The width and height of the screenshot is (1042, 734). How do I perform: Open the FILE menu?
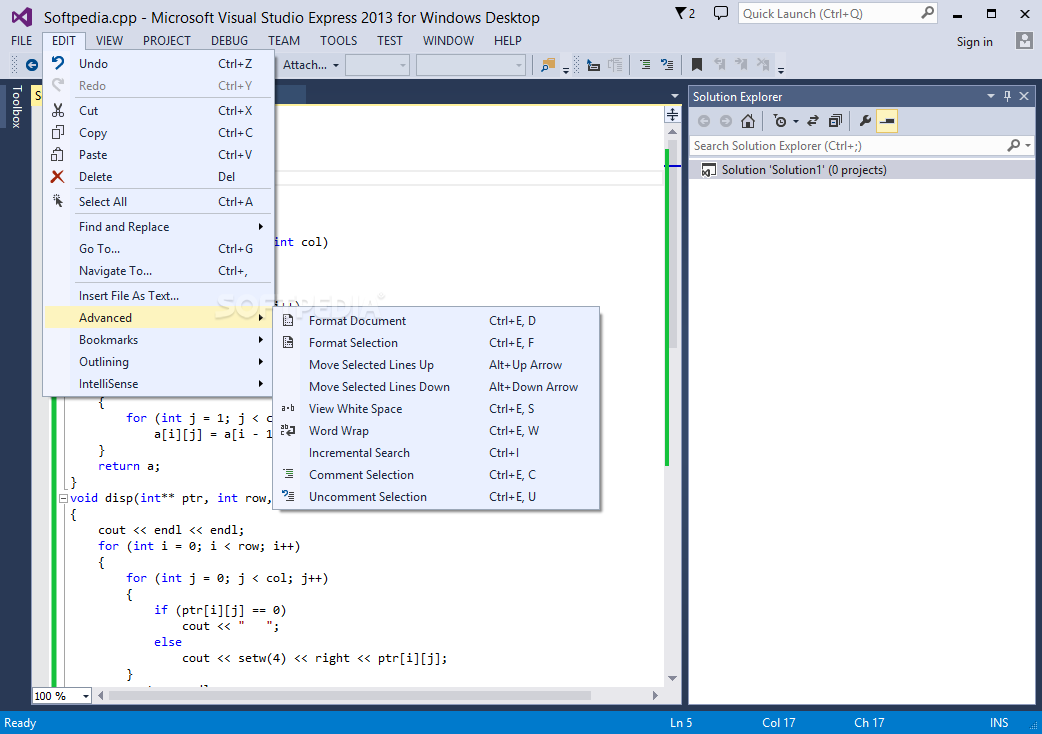click(21, 41)
